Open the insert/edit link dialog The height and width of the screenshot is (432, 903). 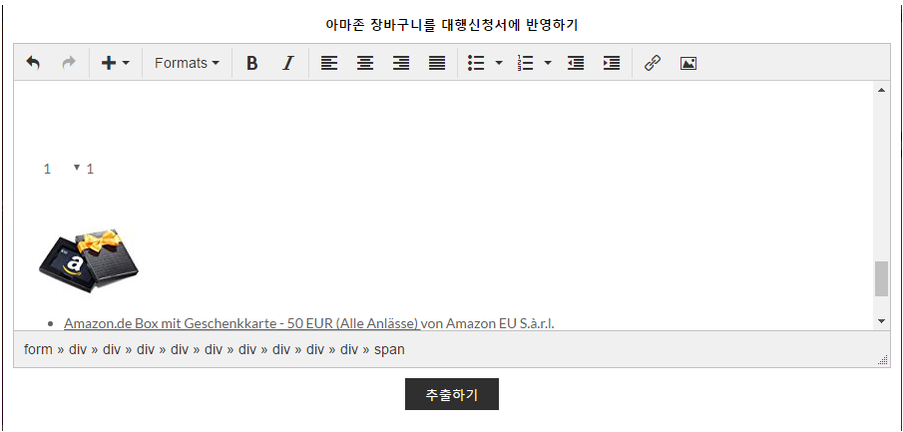(x=652, y=63)
